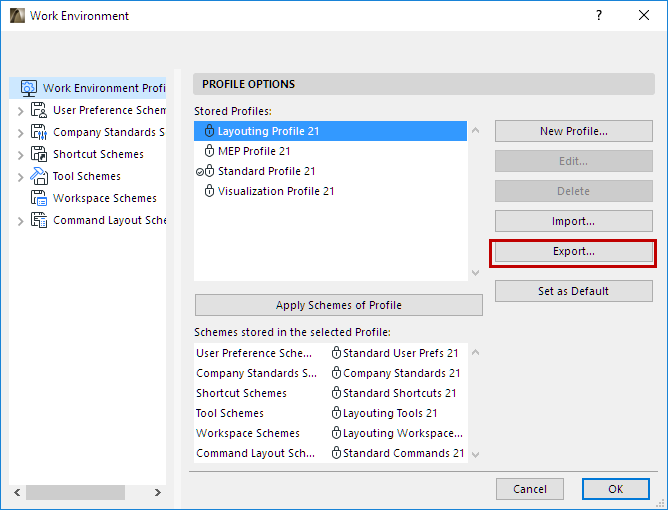Click Apply Schemes of Profile
The width and height of the screenshot is (668, 510).
click(x=338, y=305)
